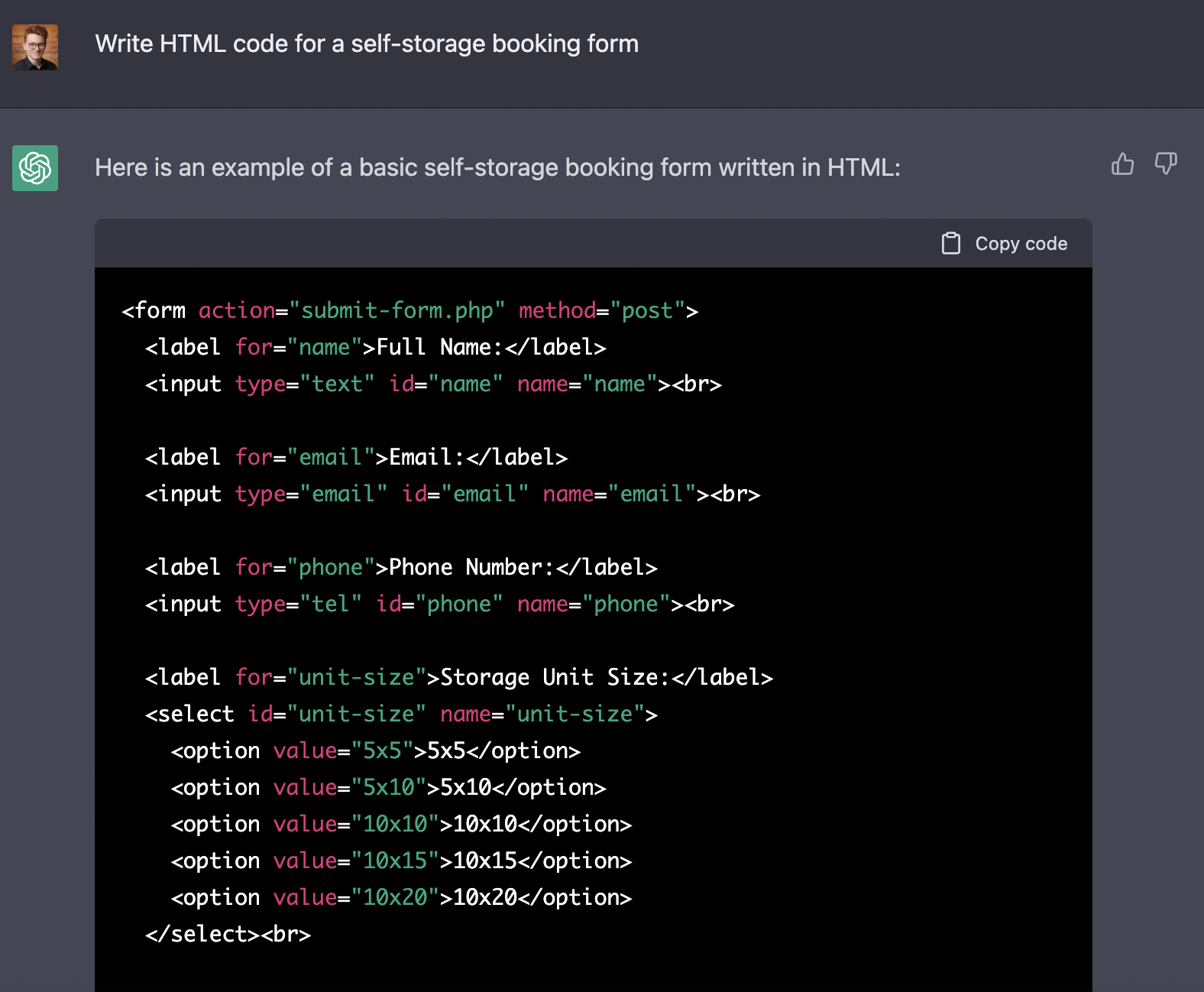This screenshot has height=992, width=1204.
Task: Click the tel input code line
Action: 439,605
